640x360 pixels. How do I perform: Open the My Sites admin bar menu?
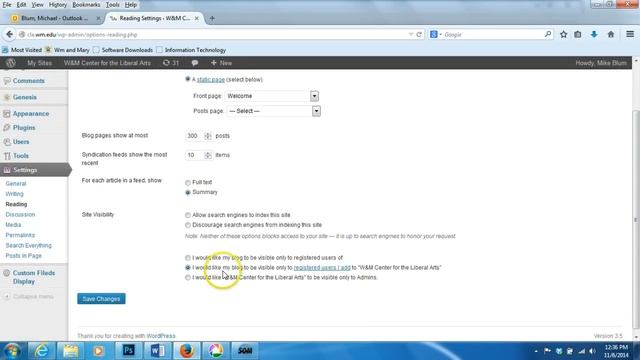40,63
